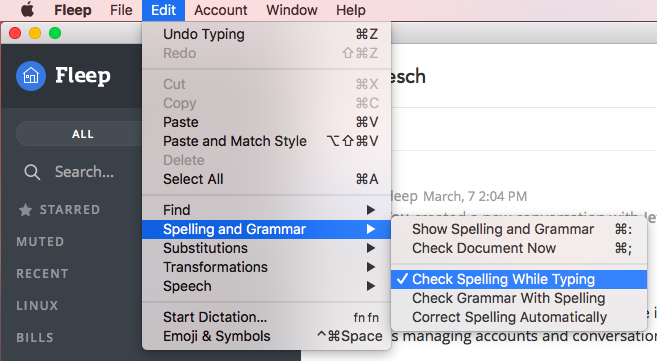Choose Undo Typing
The image size is (657, 361).
click(266, 34)
